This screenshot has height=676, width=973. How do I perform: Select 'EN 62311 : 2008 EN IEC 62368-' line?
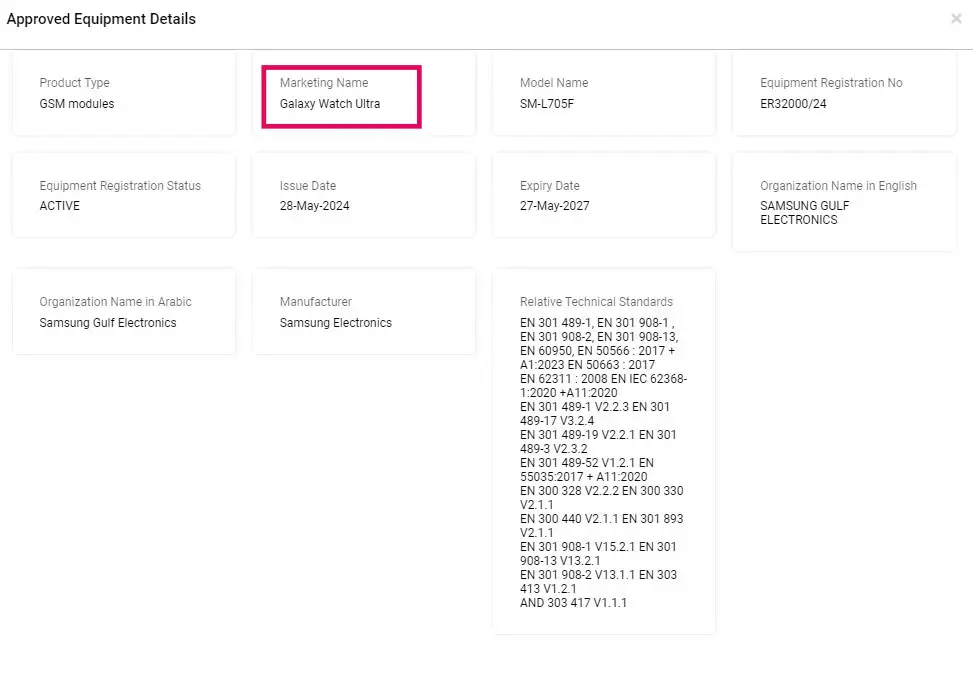tap(604, 379)
